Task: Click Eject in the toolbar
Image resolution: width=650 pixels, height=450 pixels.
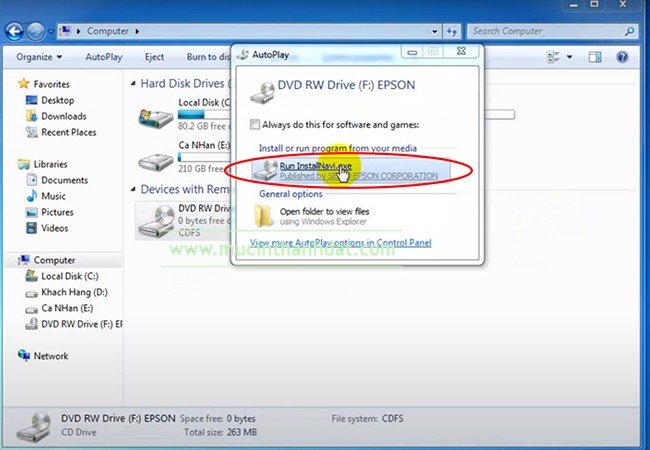Action: coord(154,57)
